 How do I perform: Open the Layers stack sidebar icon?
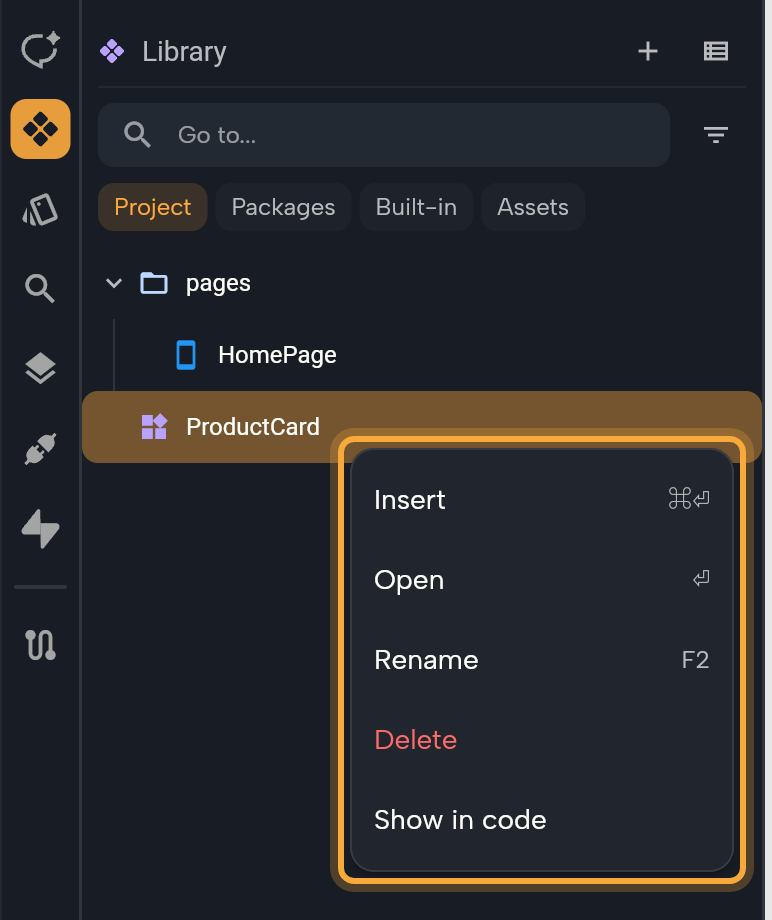click(x=40, y=368)
